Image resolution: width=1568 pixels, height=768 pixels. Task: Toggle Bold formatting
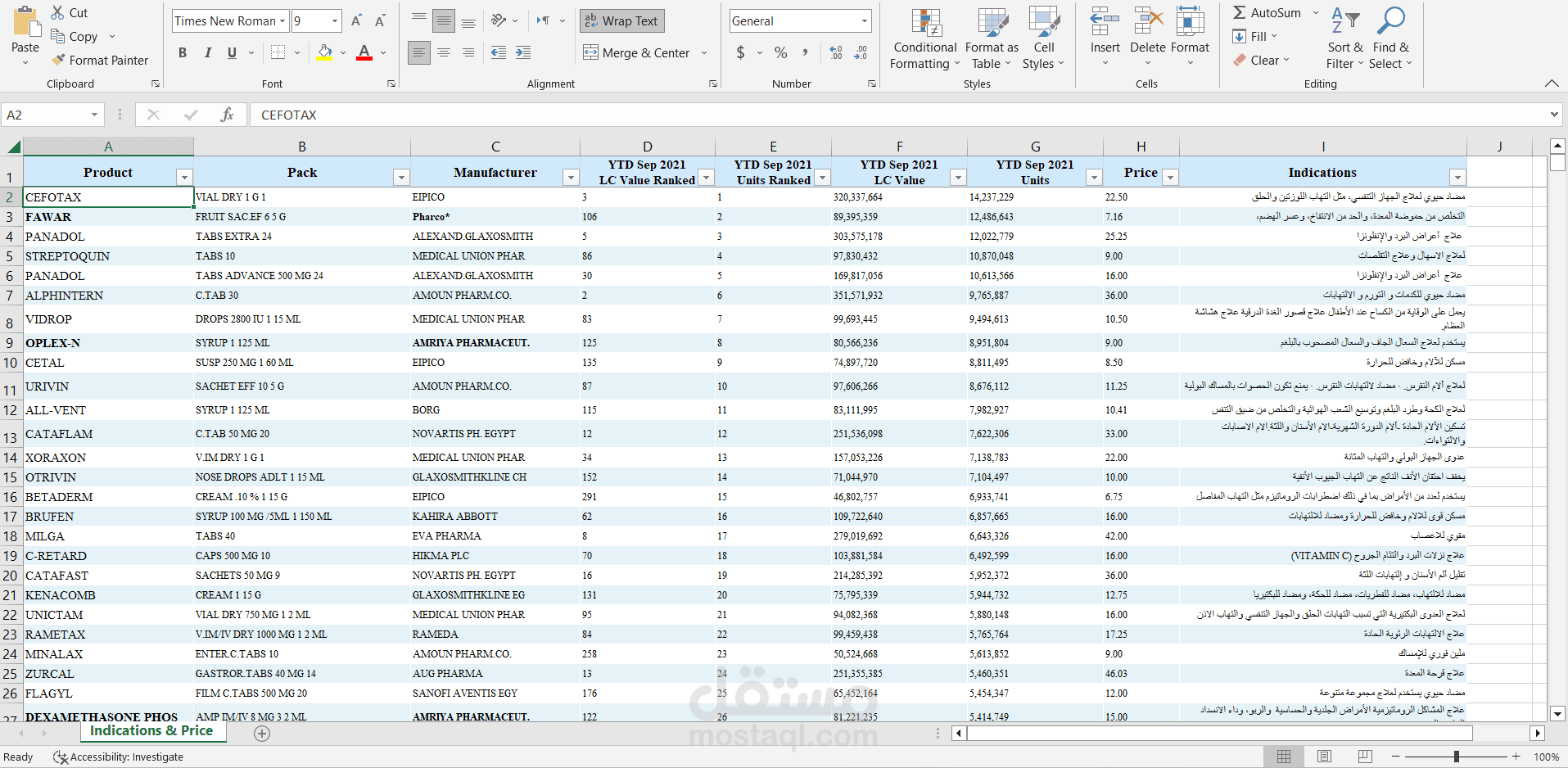(x=183, y=52)
